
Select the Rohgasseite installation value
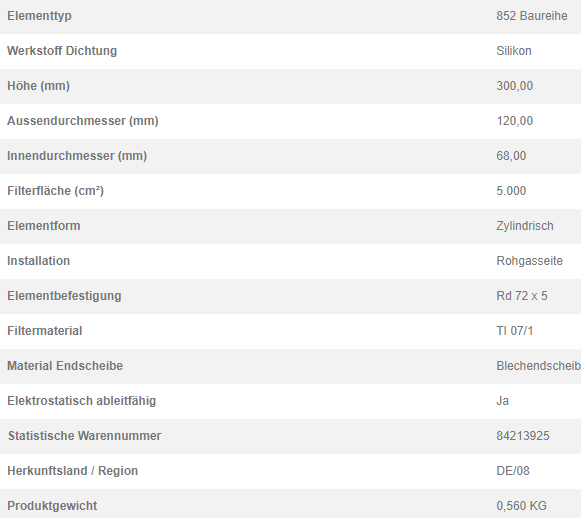coord(529,261)
